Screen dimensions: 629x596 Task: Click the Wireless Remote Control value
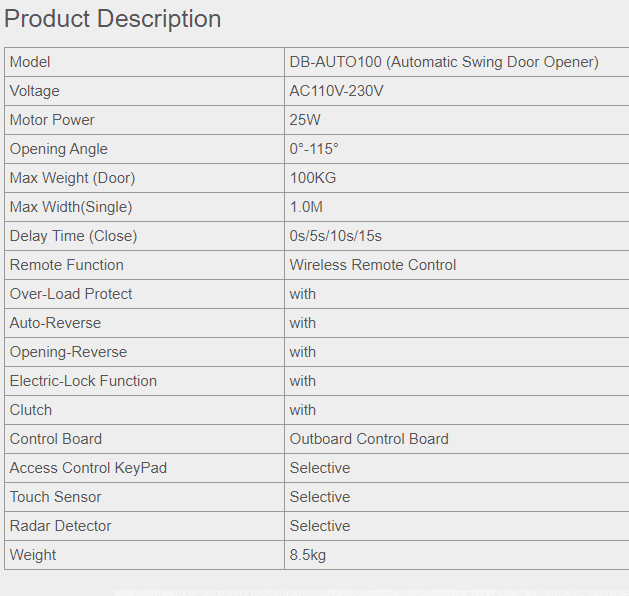[373, 265]
